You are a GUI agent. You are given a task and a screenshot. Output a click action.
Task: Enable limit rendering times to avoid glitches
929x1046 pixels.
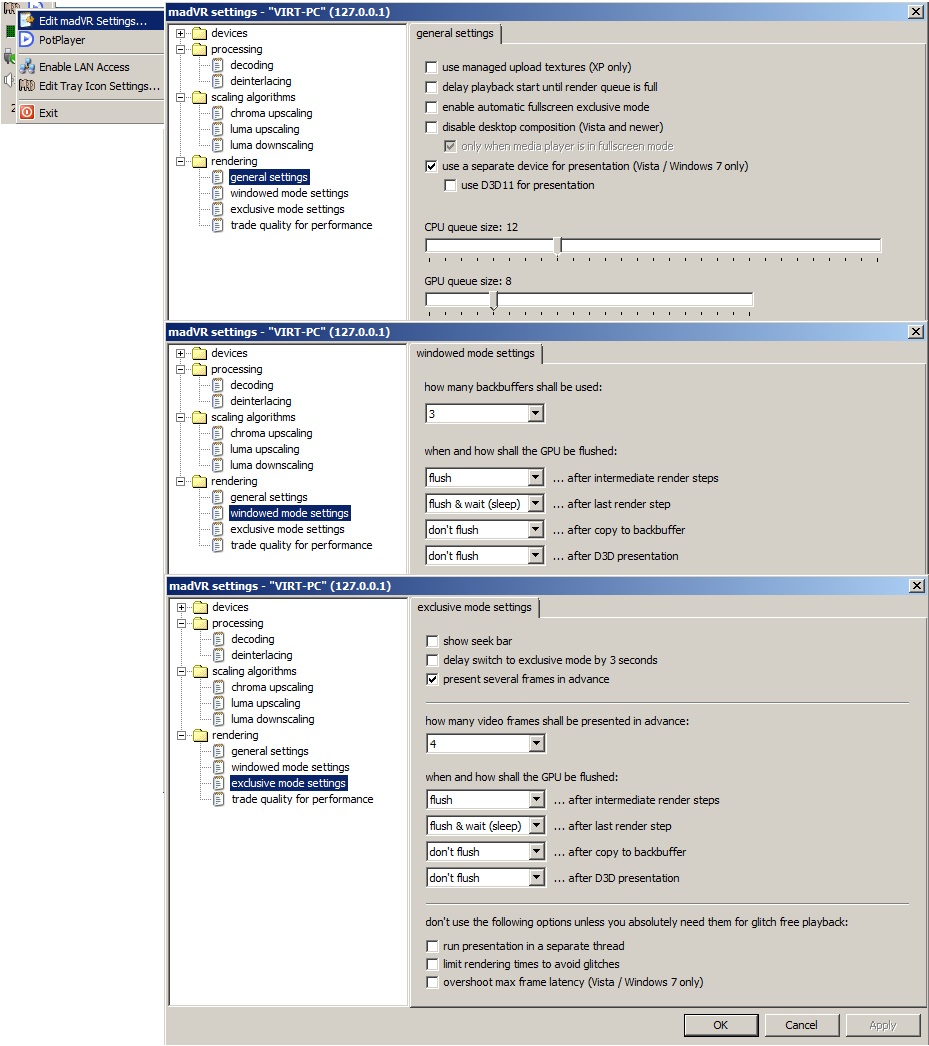coord(432,964)
